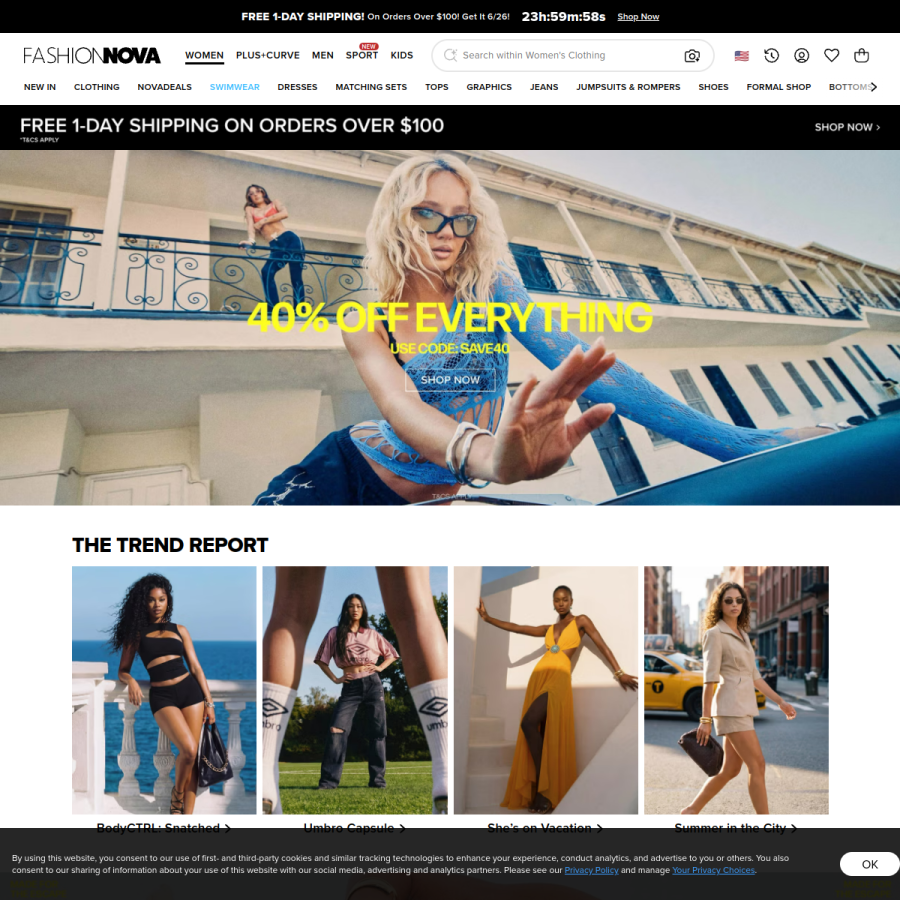Open Summer in the City trend image
The height and width of the screenshot is (900, 900).
point(736,690)
